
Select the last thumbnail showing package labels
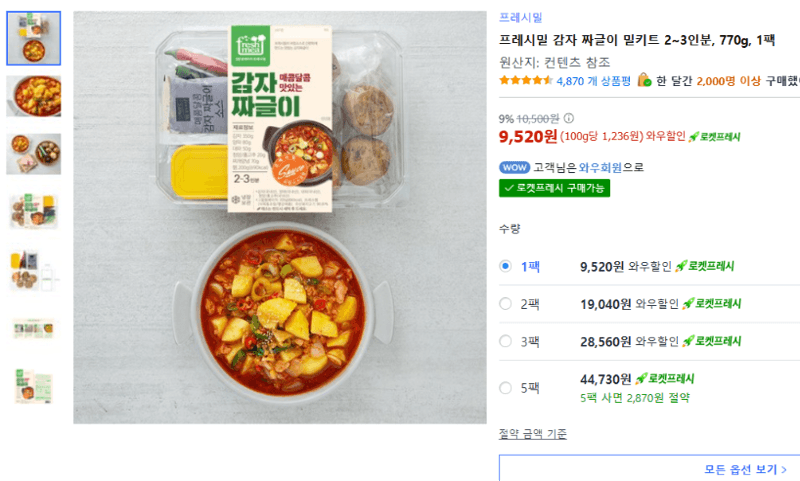34,386
